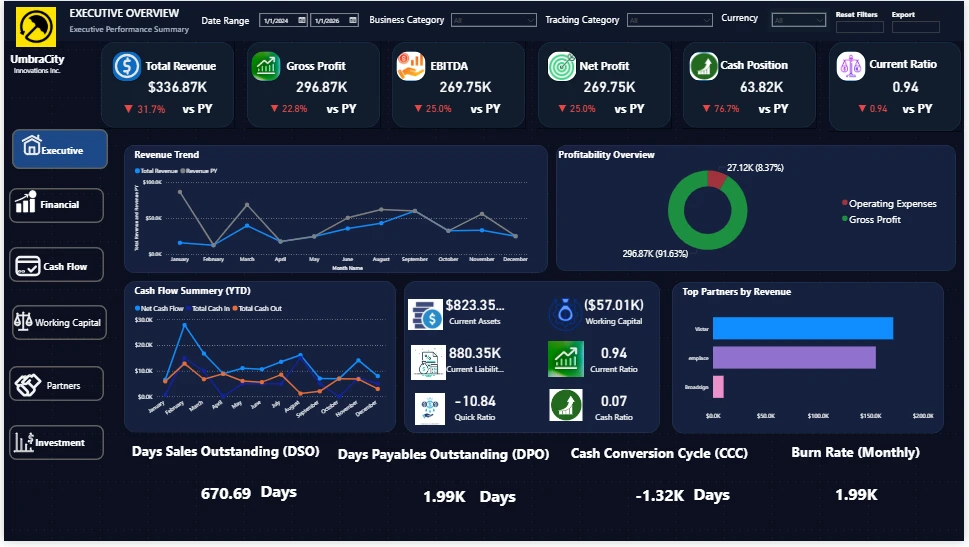Click the Current Assets coins icon

pyautogui.click(x=425, y=314)
